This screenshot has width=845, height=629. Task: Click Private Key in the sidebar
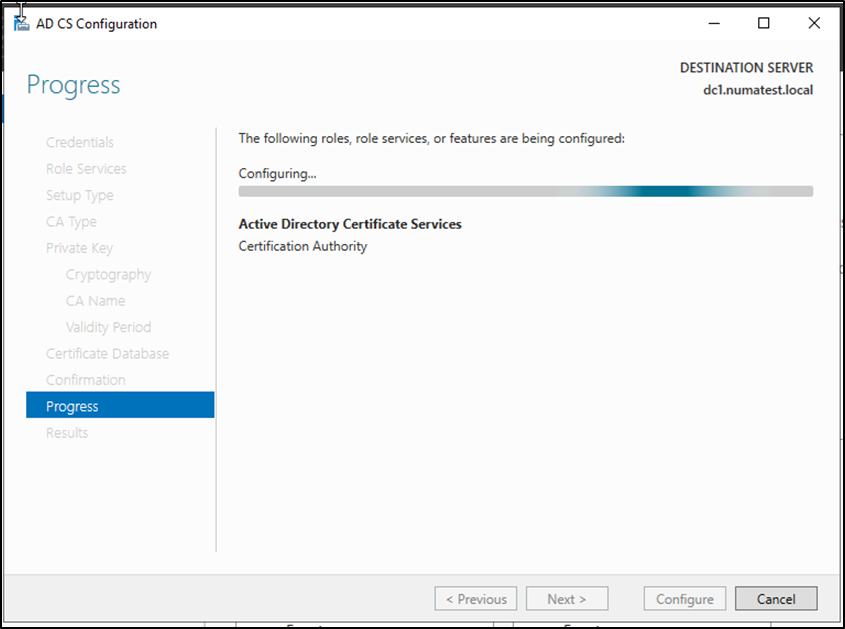[x=80, y=248]
